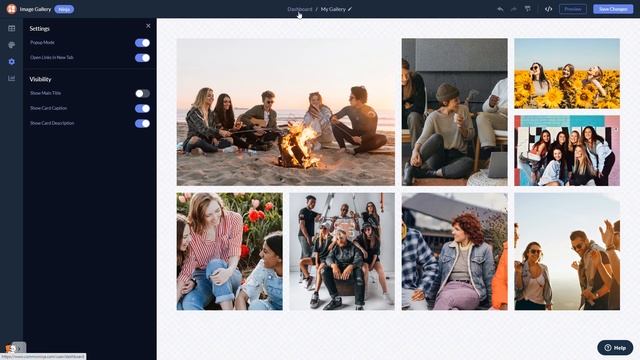Viewport: 640px width, 360px height.
Task: Open the beach bonfire group photo
Action: pos(286,112)
